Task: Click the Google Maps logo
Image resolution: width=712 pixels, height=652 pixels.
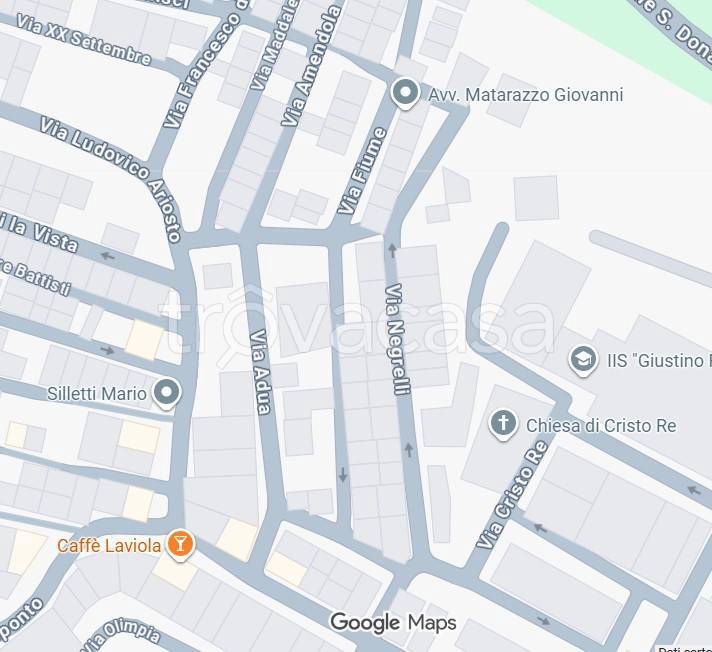Action: pyautogui.click(x=393, y=622)
